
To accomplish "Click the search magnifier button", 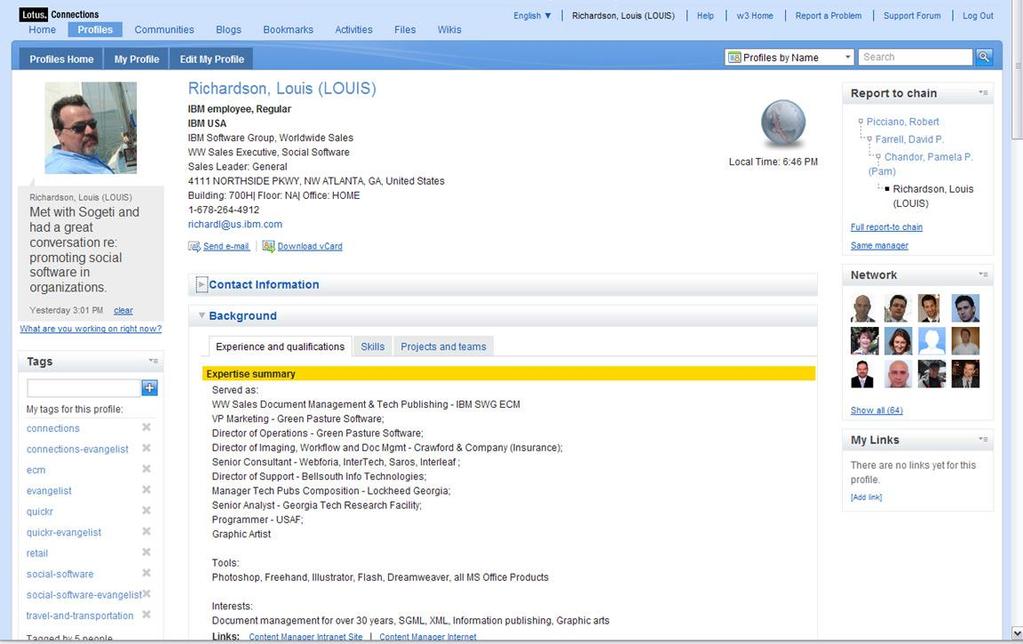I will point(984,57).
